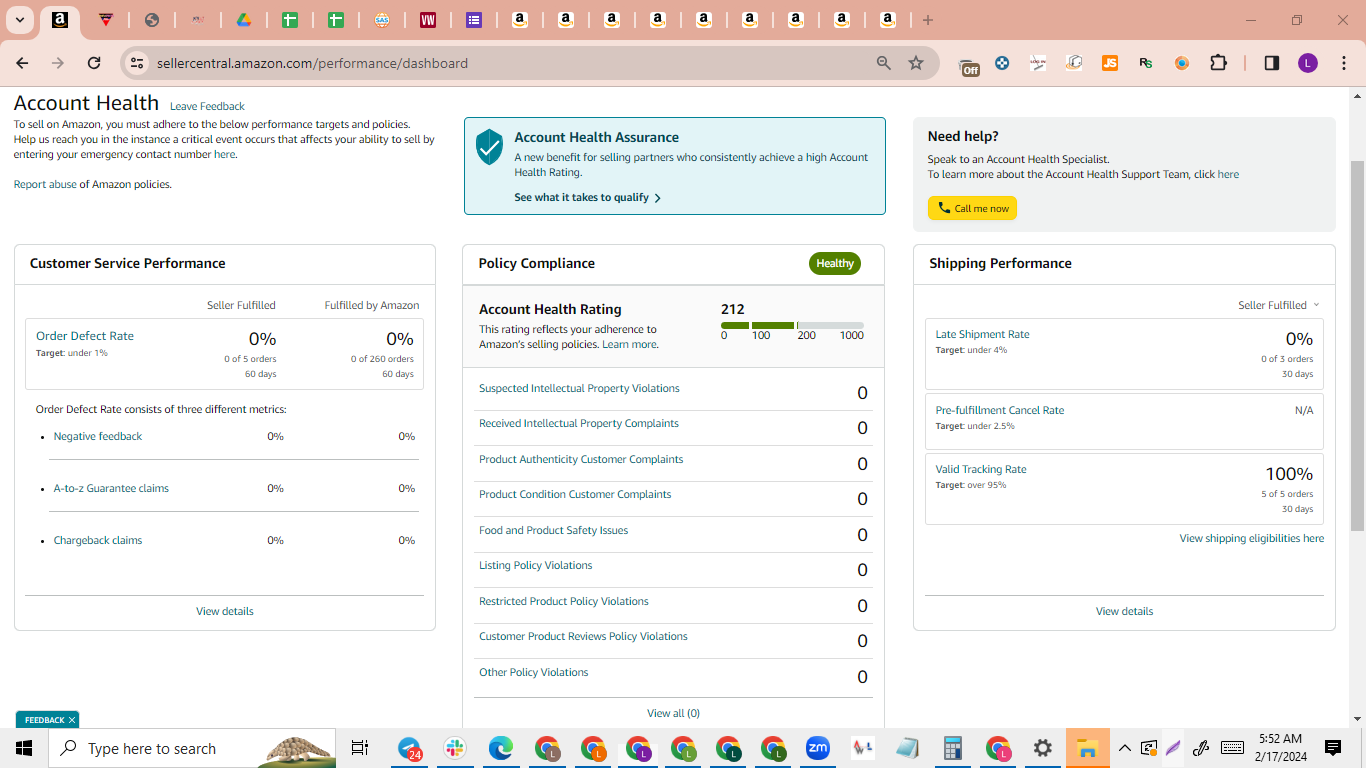This screenshot has width=1366, height=768.
Task: Open the Notepad icon in taskbar
Action: point(907,748)
